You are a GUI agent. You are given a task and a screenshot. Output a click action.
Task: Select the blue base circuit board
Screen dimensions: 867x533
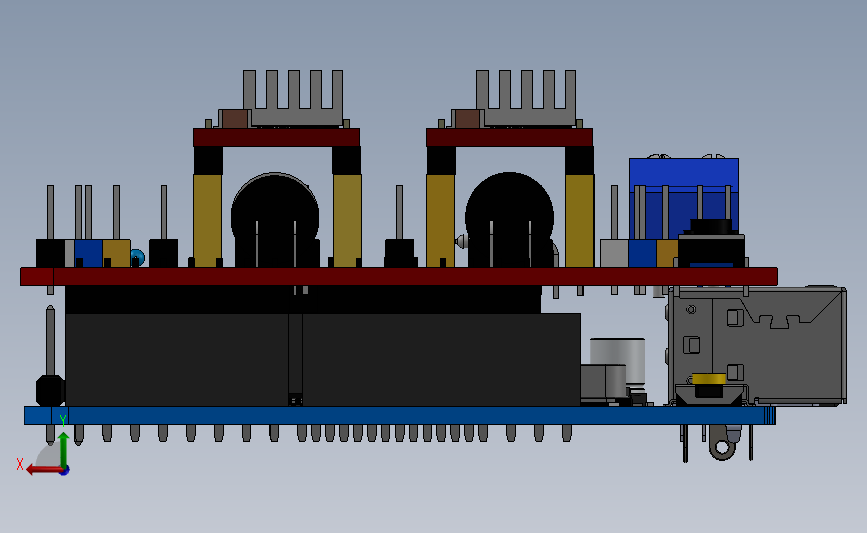(x=399, y=416)
